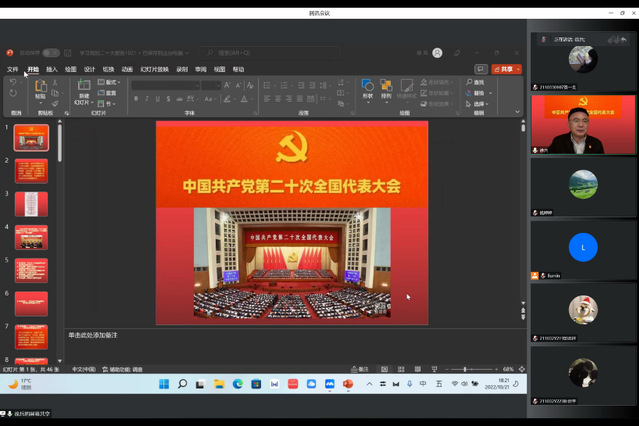Switch to the Transitions tab
Screen dimensions: 639x426
click(108, 69)
